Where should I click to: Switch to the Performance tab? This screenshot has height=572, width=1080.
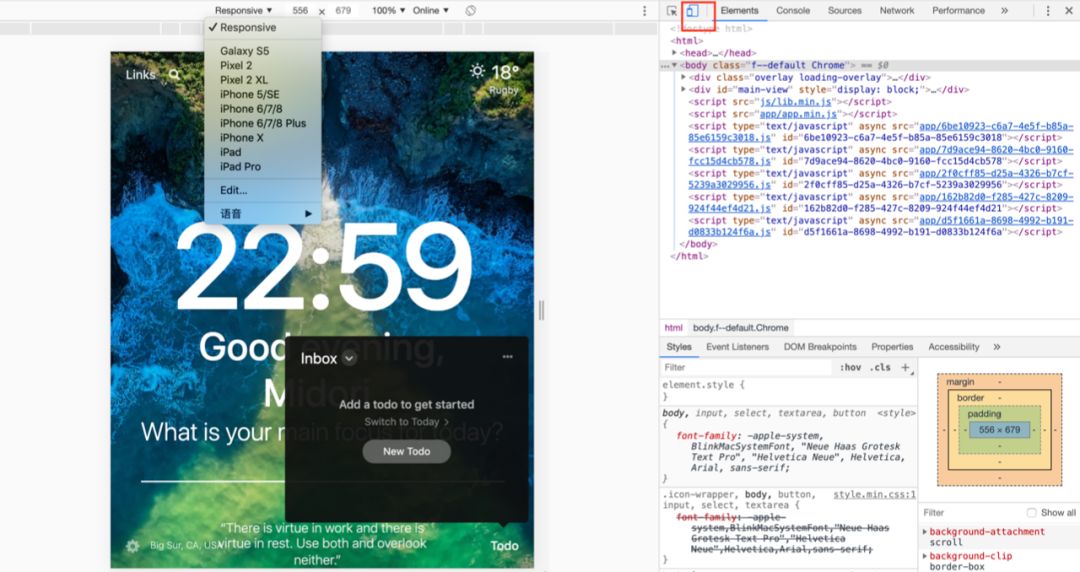958,10
